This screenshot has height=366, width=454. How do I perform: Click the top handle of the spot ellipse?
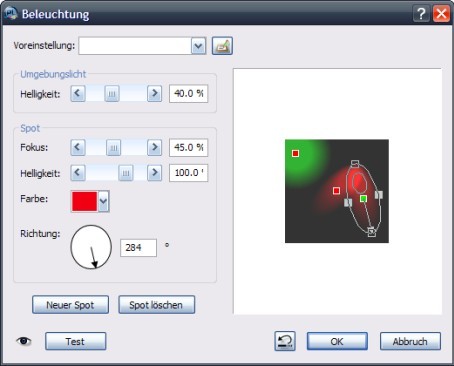355,164
